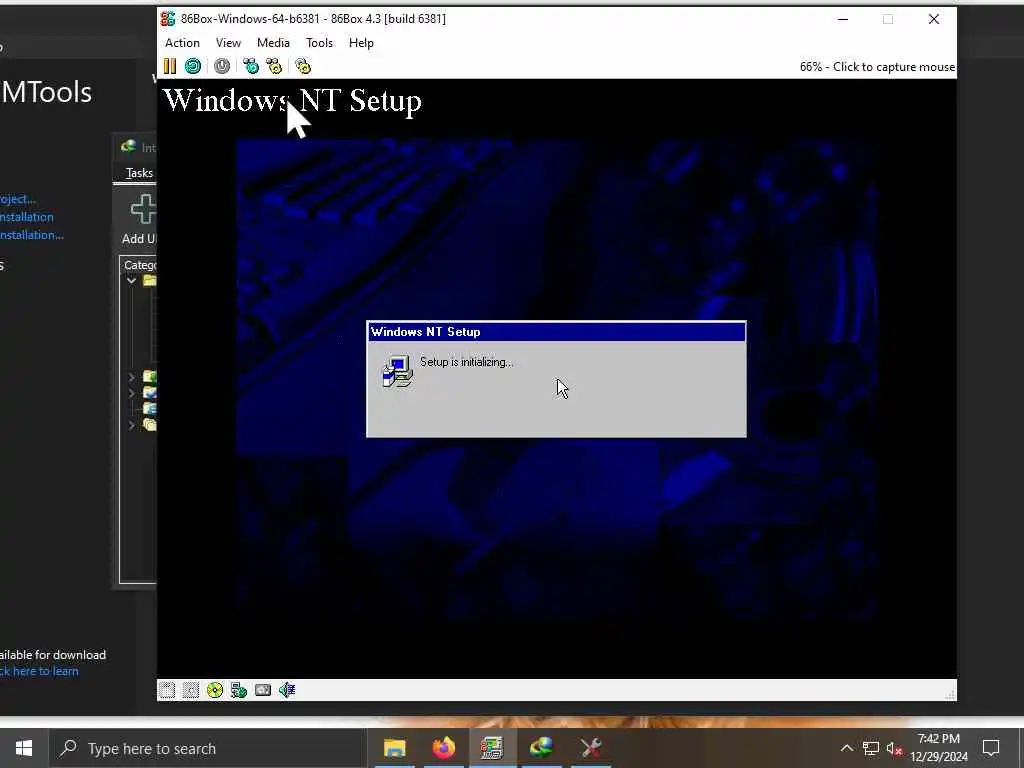
Task: Click the network tray icon
Action: click(871, 748)
